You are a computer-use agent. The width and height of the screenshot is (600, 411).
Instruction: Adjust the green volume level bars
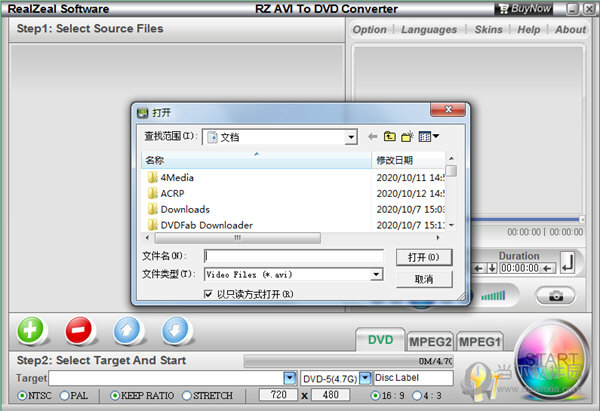click(x=493, y=295)
